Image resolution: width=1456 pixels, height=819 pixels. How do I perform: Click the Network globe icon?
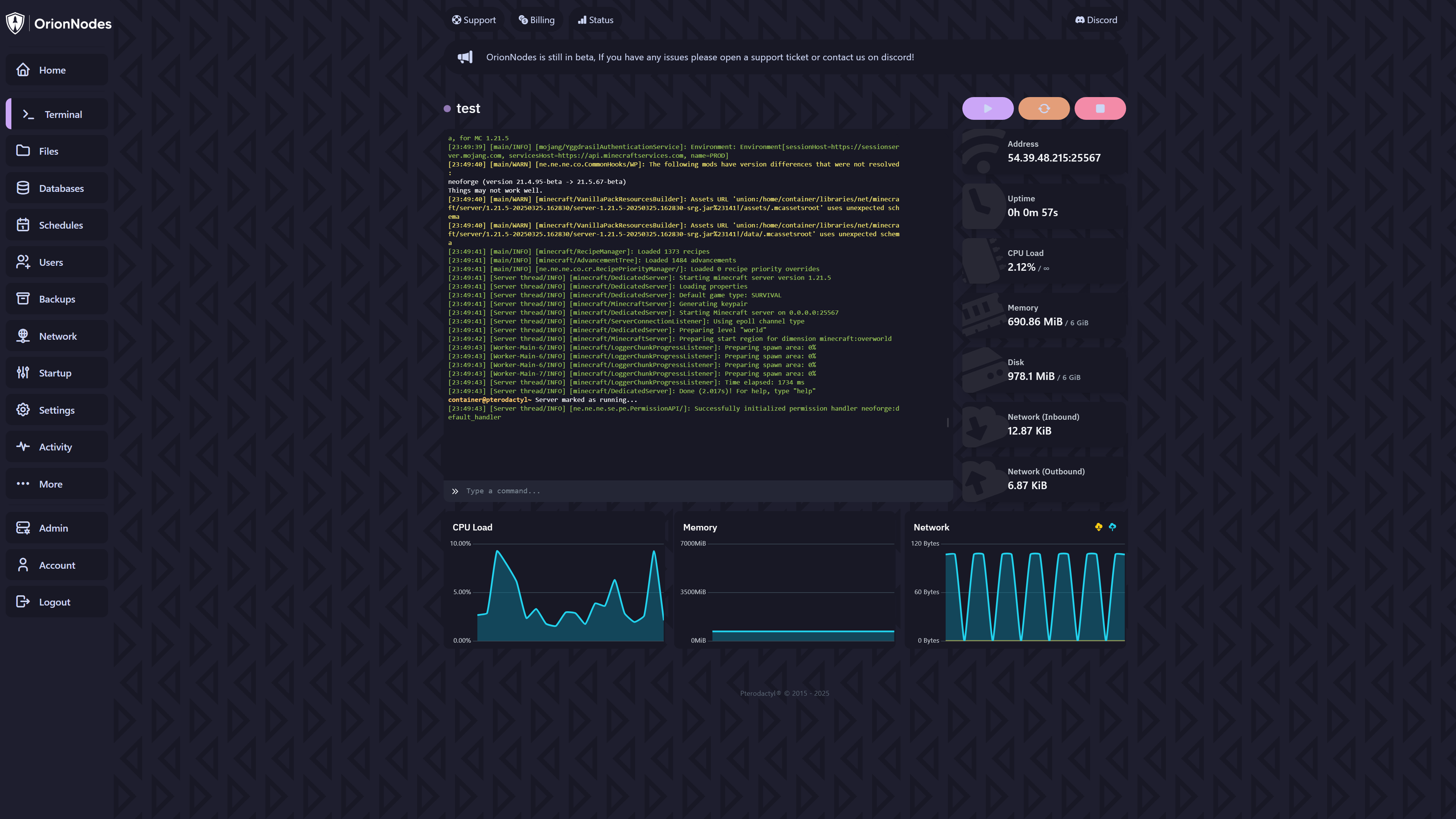click(x=23, y=336)
